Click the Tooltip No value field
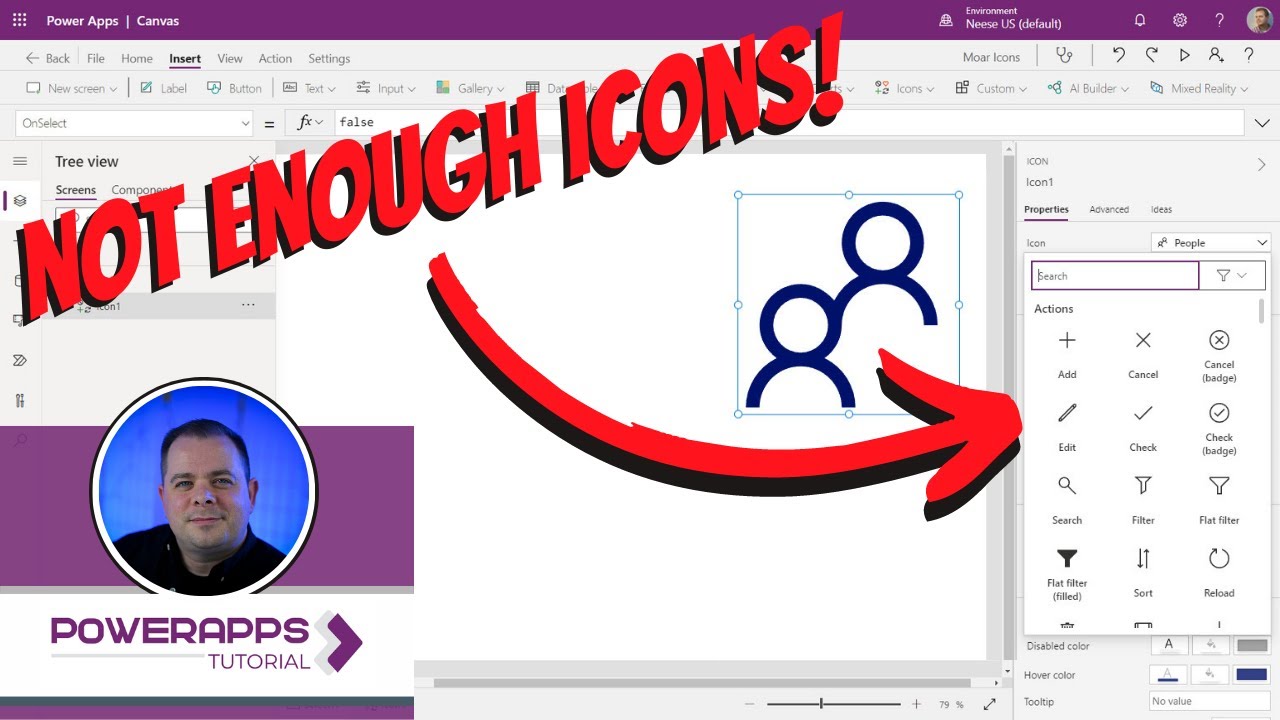Image resolution: width=1280 pixels, height=720 pixels. (x=1210, y=702)
